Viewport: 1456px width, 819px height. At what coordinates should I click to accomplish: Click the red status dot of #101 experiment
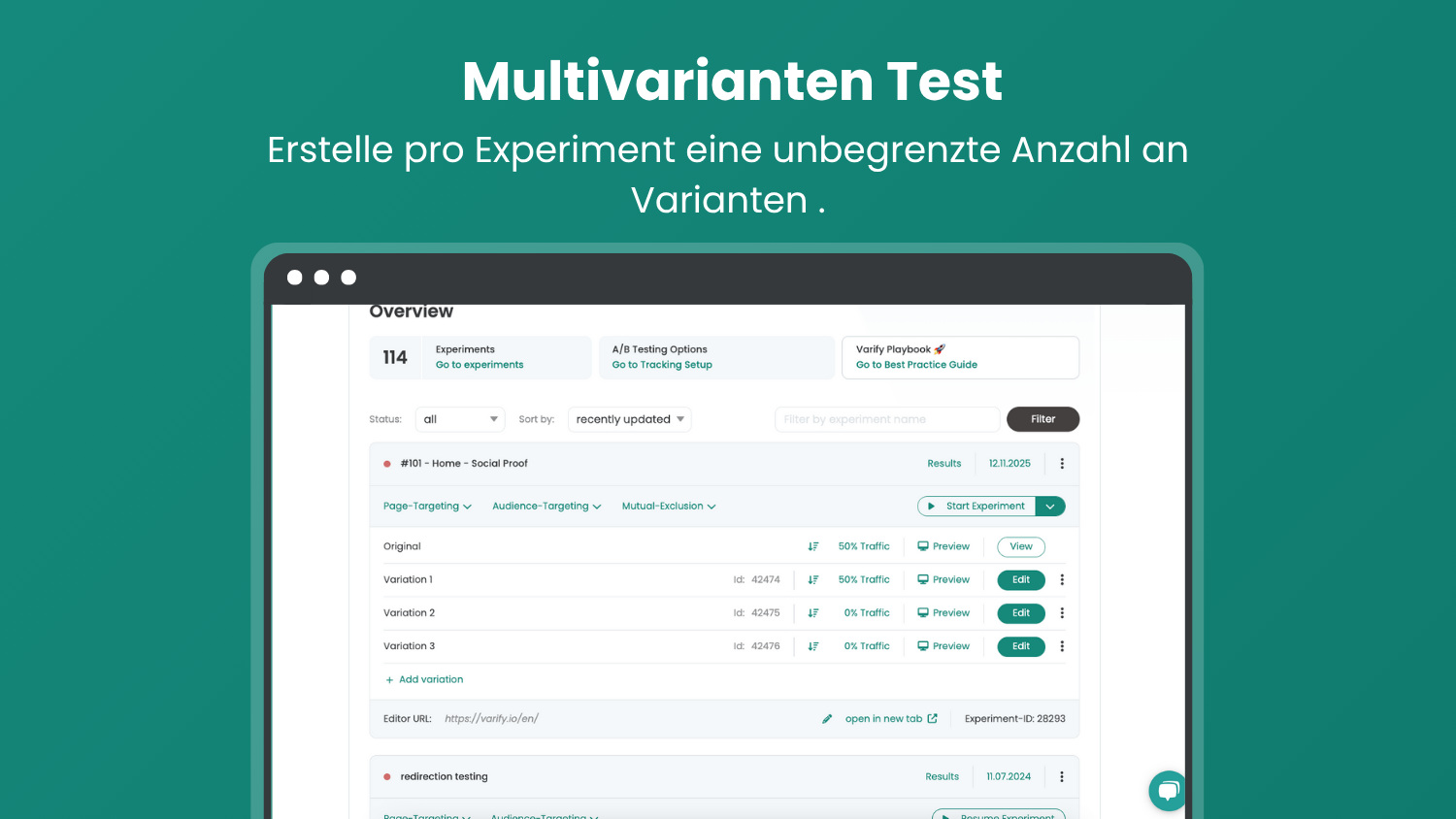[387, 464]
